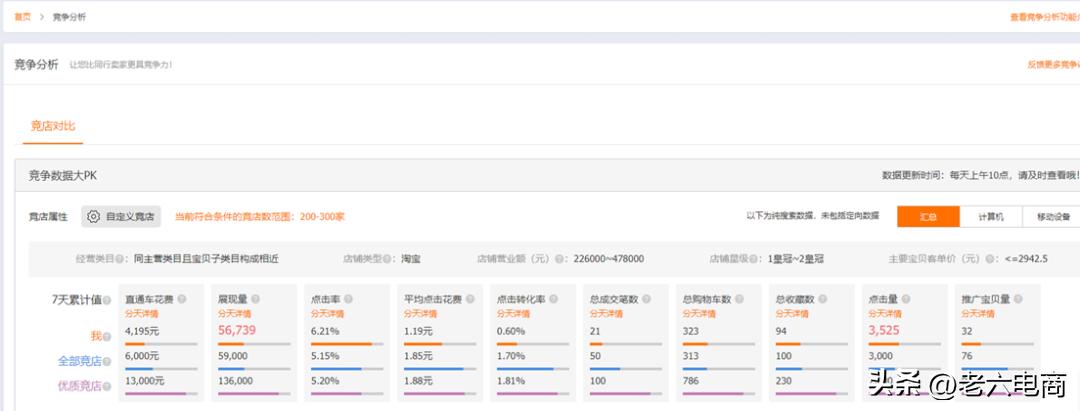Click help icon next to 总购物车数

(x=738, y=299)
